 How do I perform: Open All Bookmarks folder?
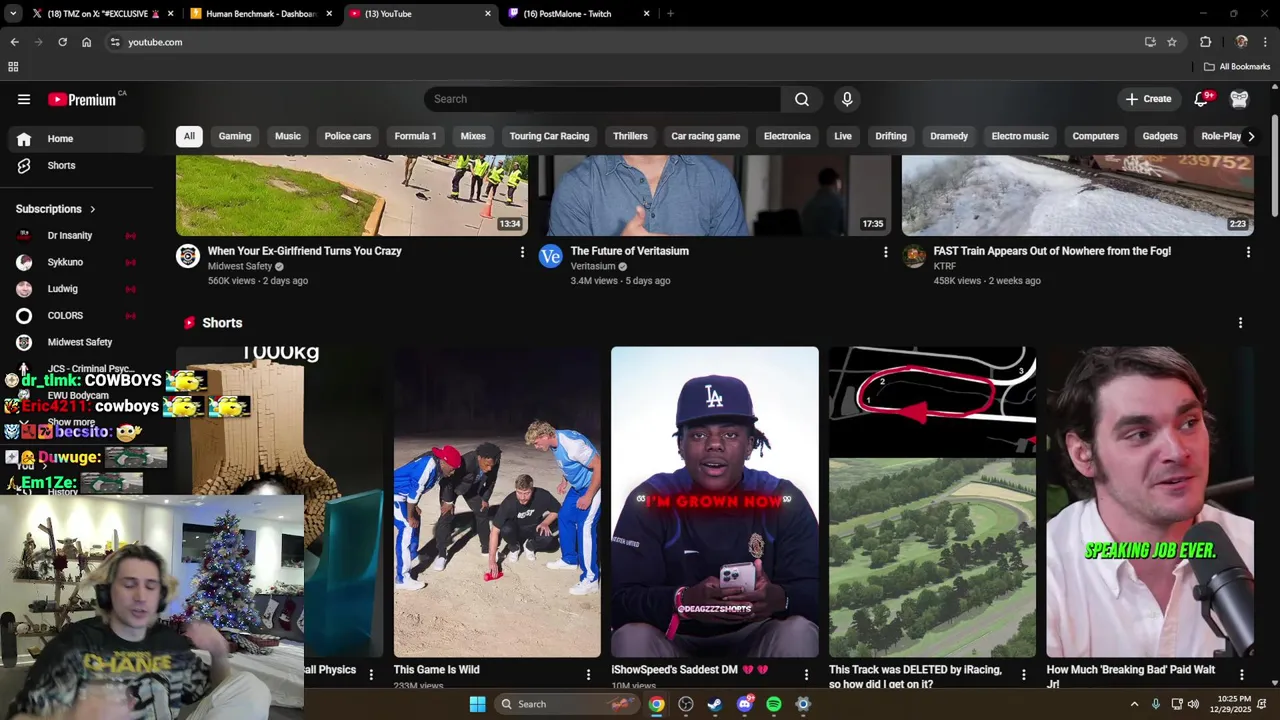coord(1237,67)
